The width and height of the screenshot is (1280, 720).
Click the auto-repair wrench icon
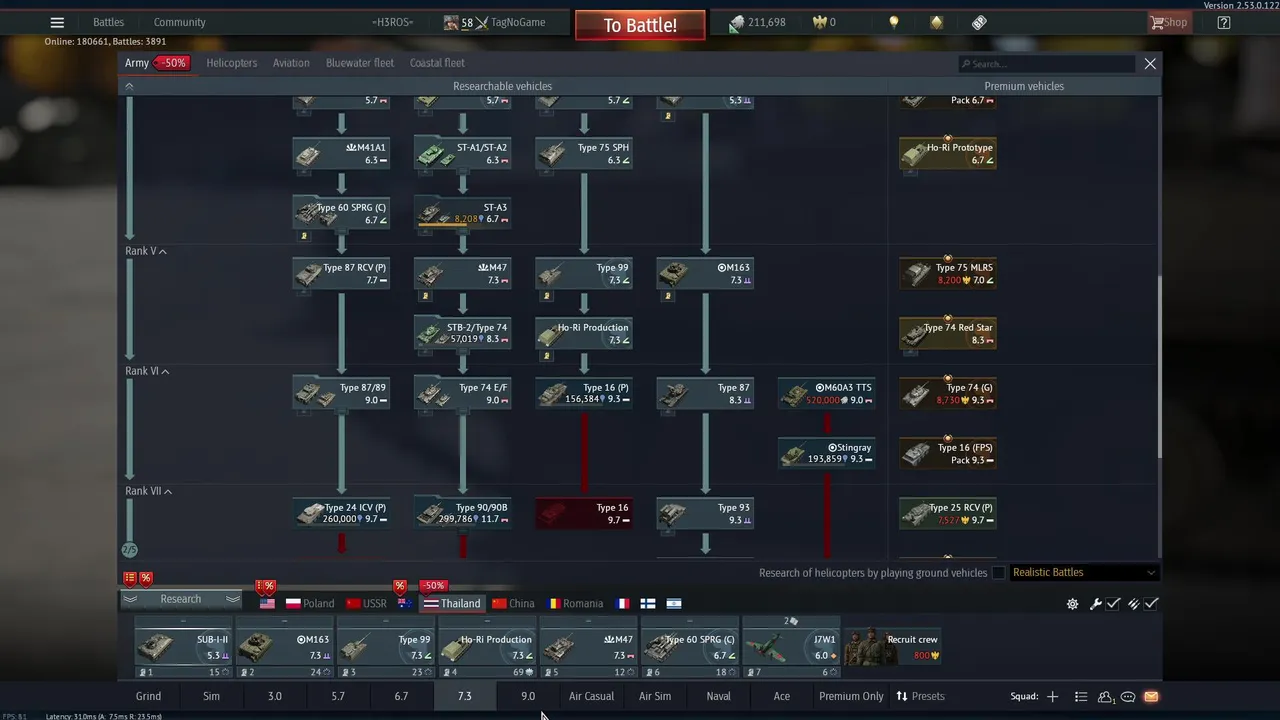pos(1096,604)
